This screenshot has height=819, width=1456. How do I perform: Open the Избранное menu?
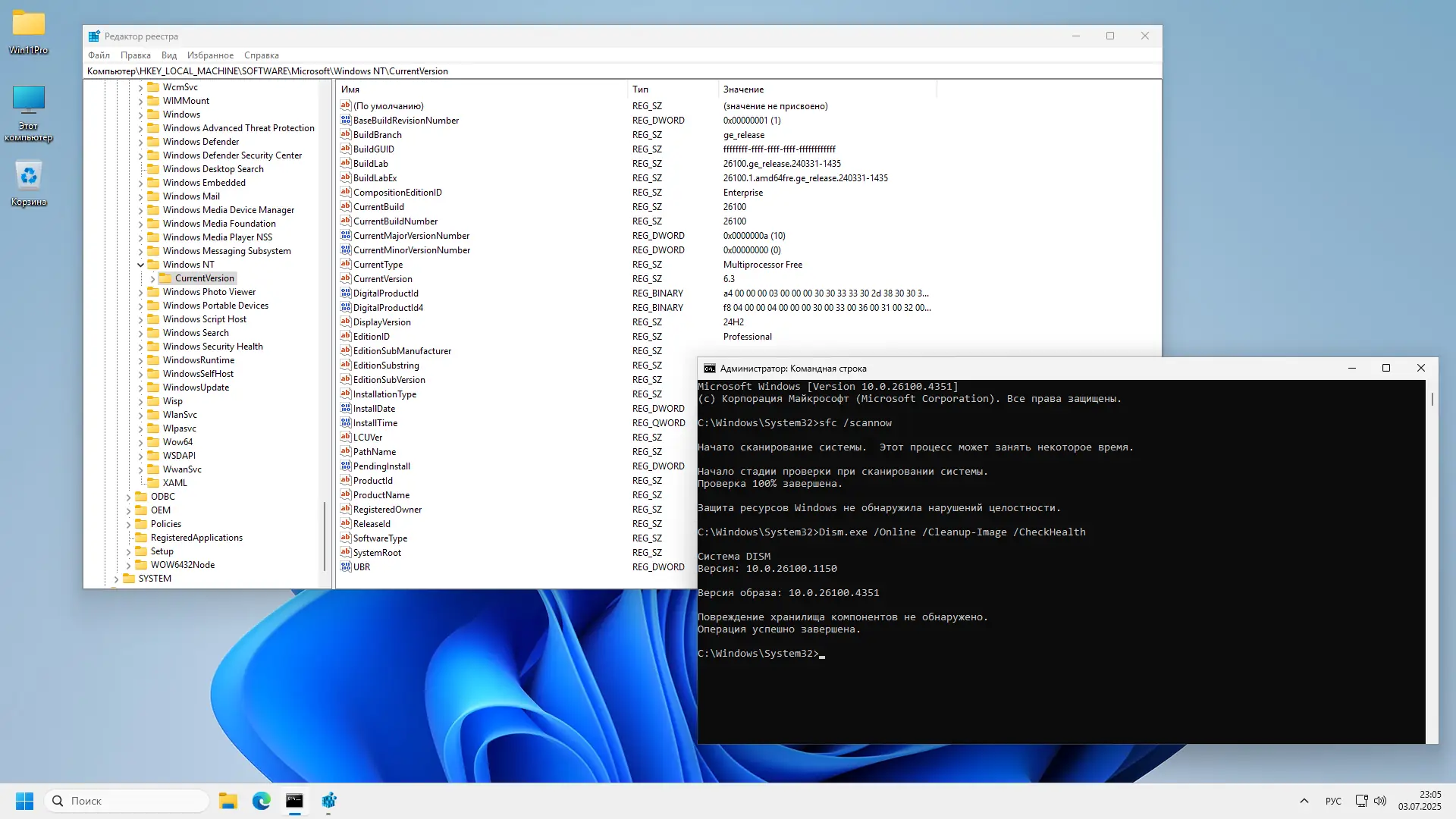click(x=210, y=55)
